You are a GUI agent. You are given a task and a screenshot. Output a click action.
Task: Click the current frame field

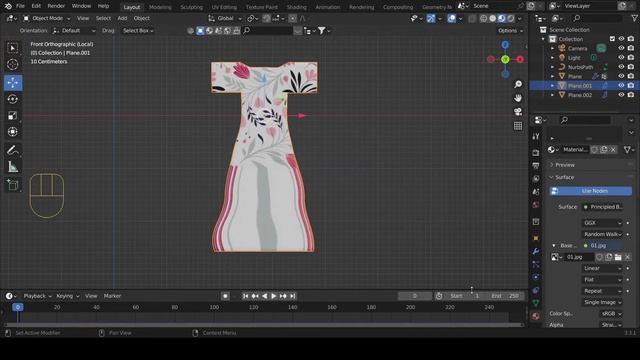pos(415,296)
